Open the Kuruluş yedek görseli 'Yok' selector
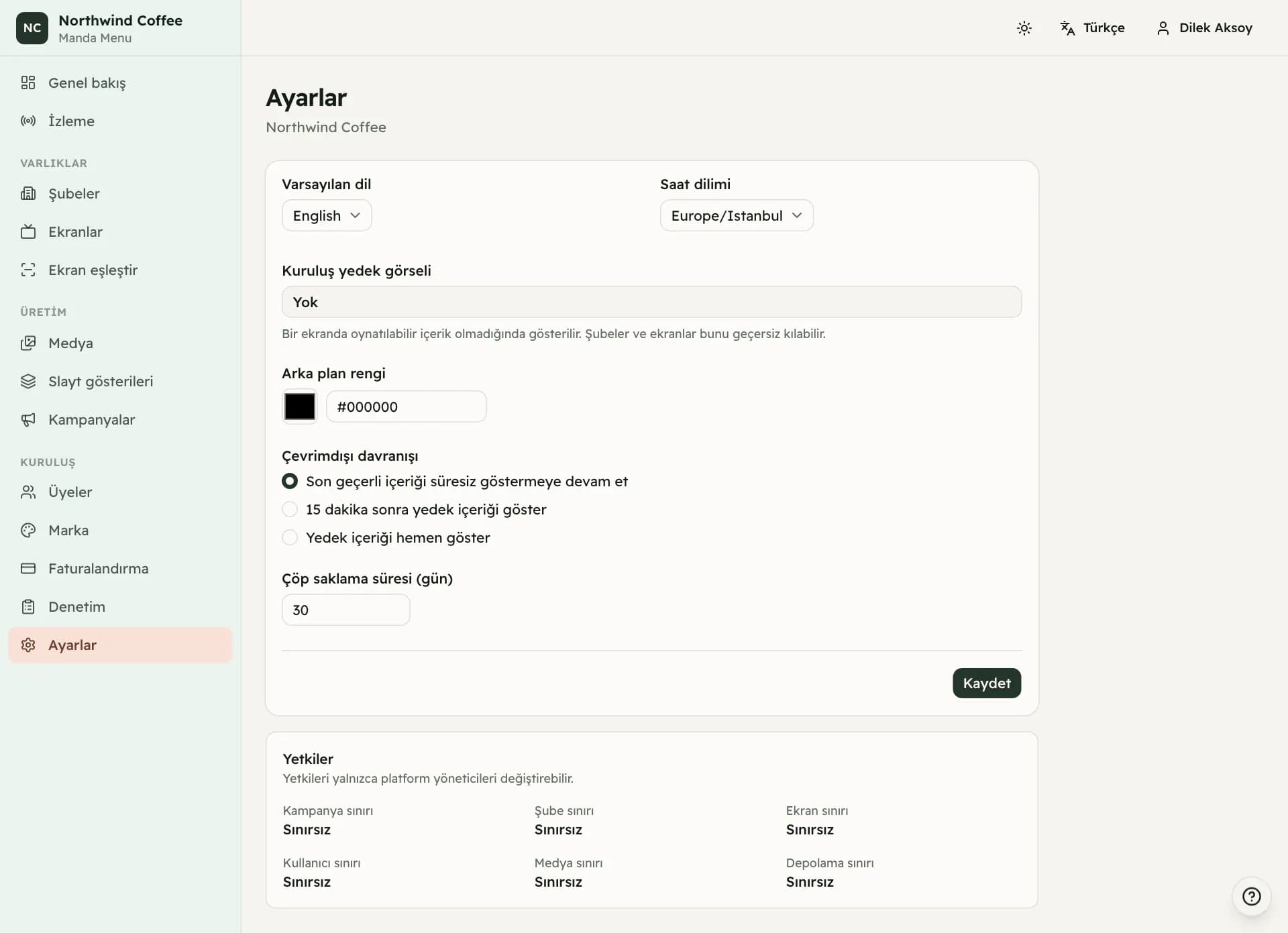Viewport: 1288px width, 933px height. (651, 302)
